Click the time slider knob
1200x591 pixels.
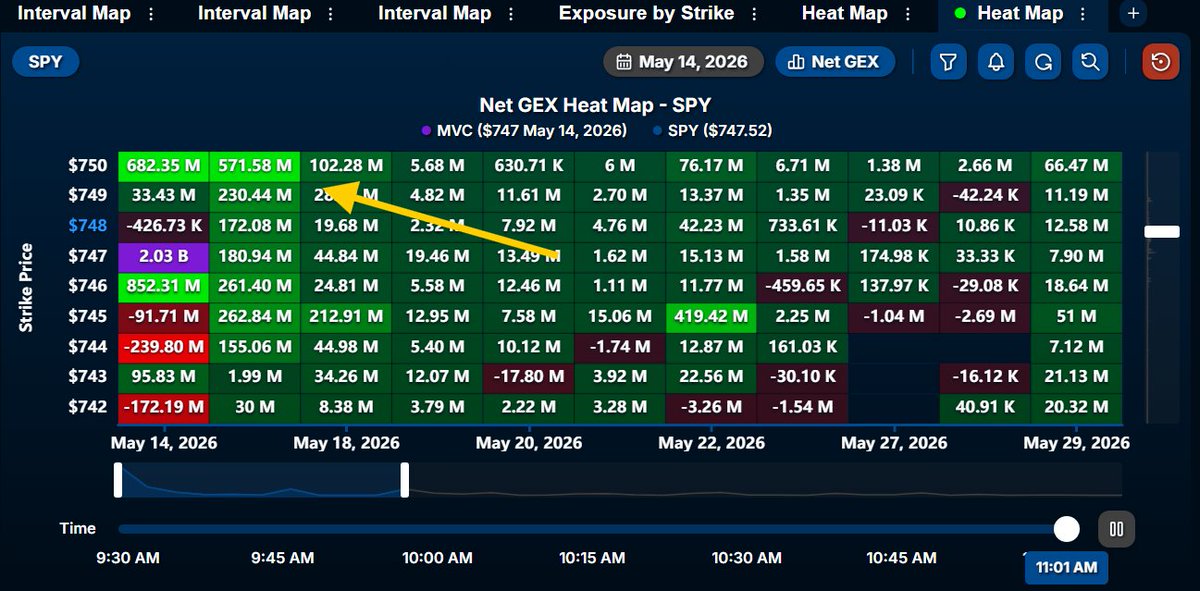[1067, 529]
